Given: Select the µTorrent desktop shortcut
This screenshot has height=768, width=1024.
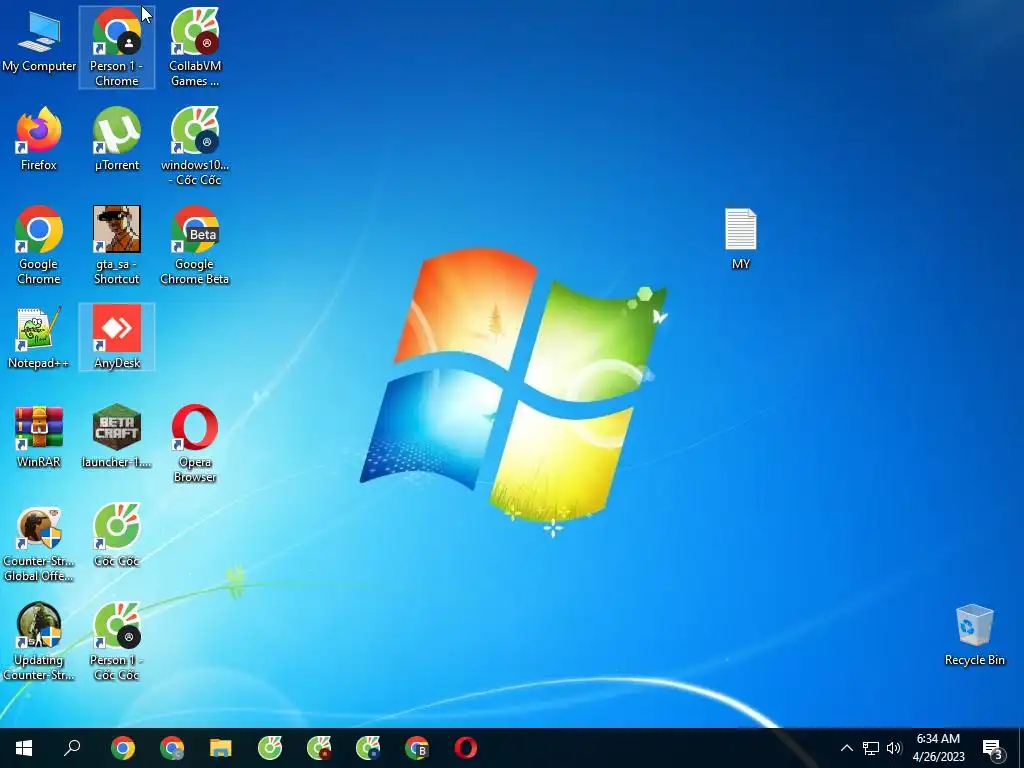Looking at the screenshot, I should pyautogui.click(x=116, y=140).
